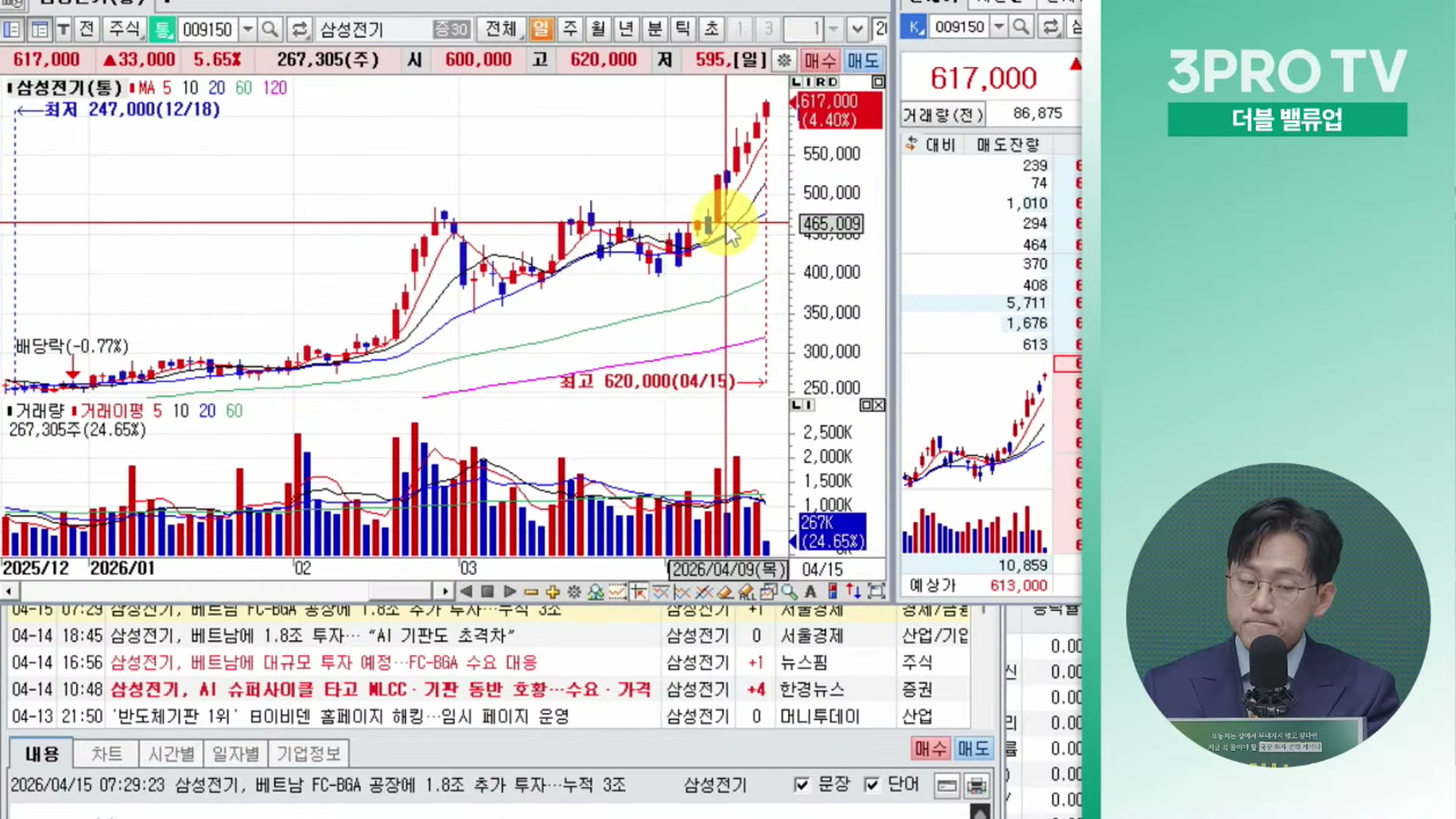The height and width of the screenshot is (819, 1456).
Task: Toggle the 일 daily period button
Action: click(x=541, y=30)
